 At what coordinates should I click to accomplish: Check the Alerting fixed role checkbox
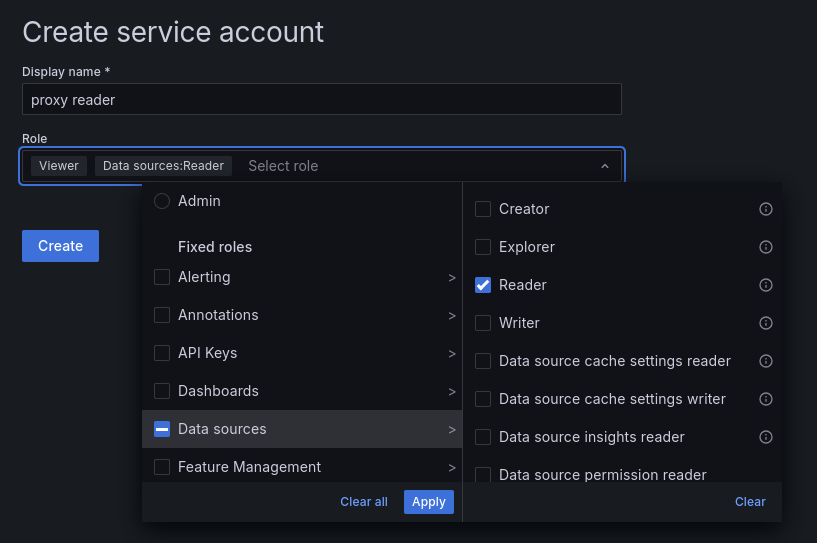tap(162, 277)
